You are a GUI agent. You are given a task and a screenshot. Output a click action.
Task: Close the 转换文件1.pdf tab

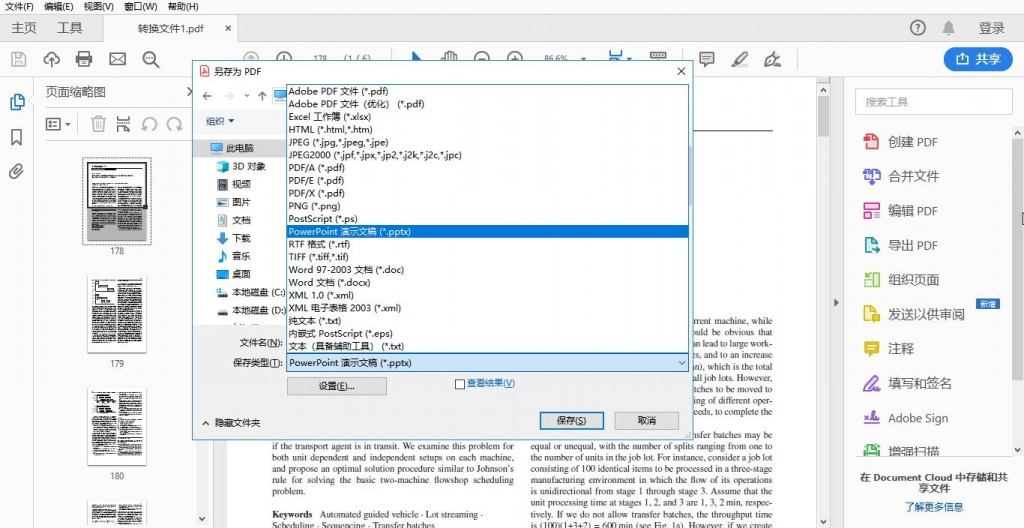228,28
